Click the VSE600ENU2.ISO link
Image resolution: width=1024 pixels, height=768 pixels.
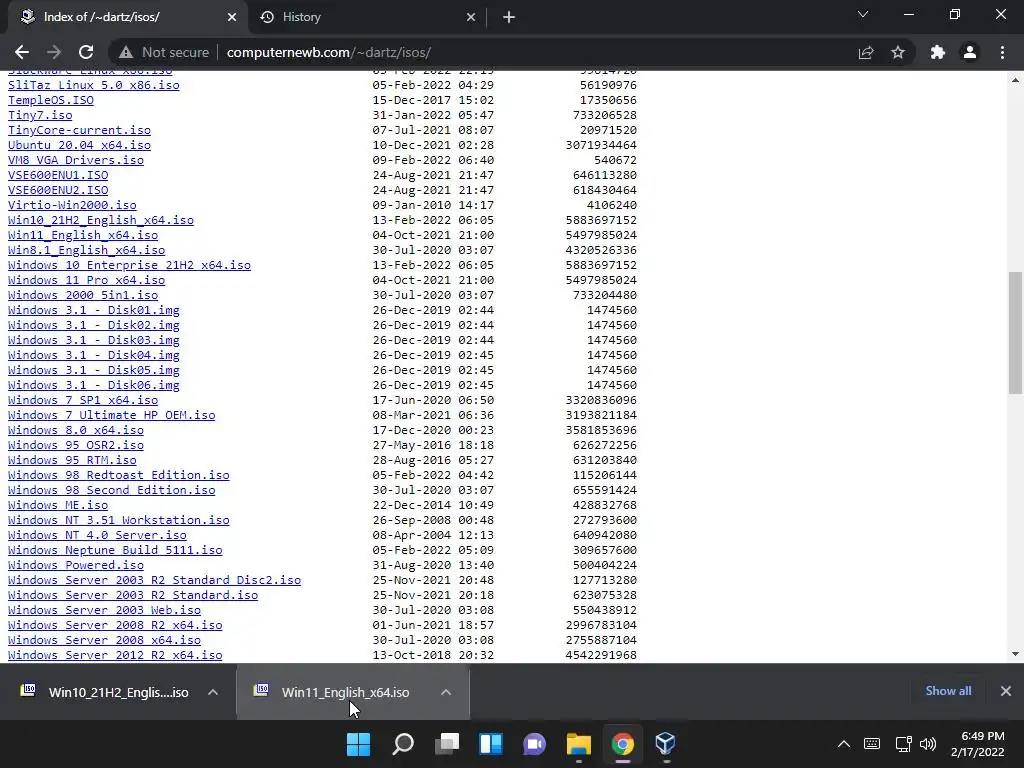(58, 190)
